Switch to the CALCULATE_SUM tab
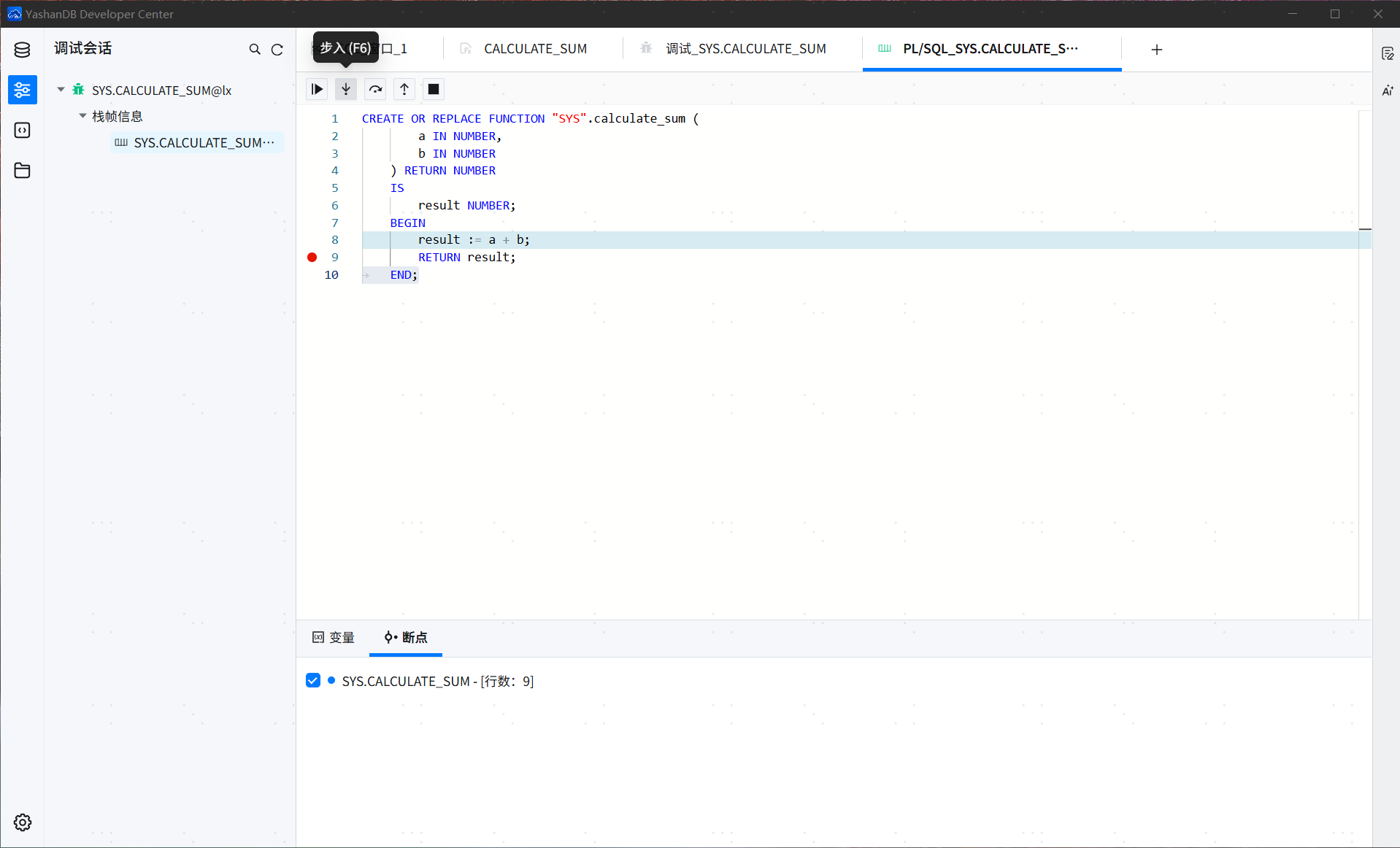The width and height of the screenshot is (1400, 848). 534,49
